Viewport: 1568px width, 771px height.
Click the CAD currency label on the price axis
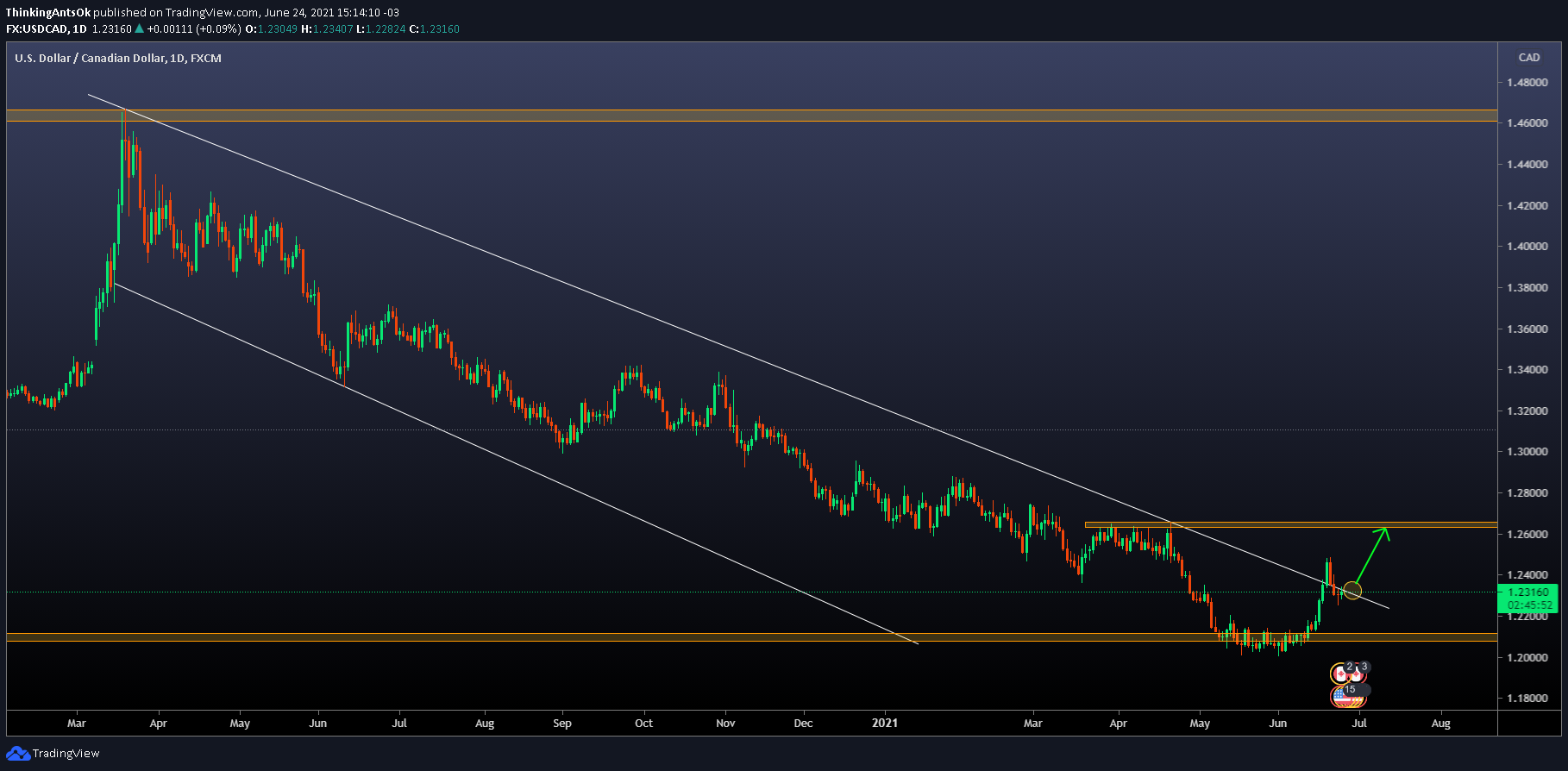tap(1529, 58)
